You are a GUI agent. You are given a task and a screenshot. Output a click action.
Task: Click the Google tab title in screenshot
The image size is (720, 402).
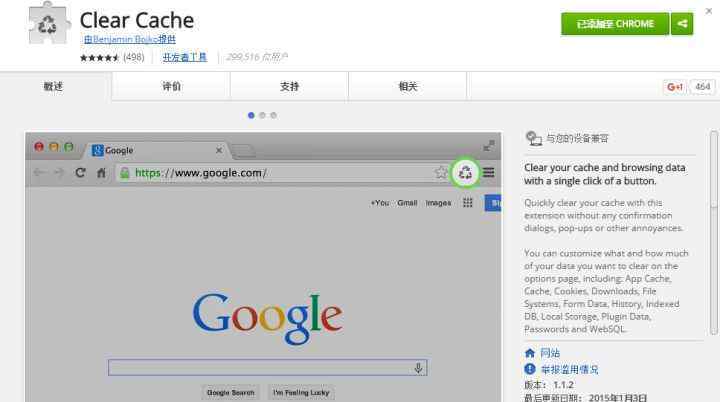point(119,150)
